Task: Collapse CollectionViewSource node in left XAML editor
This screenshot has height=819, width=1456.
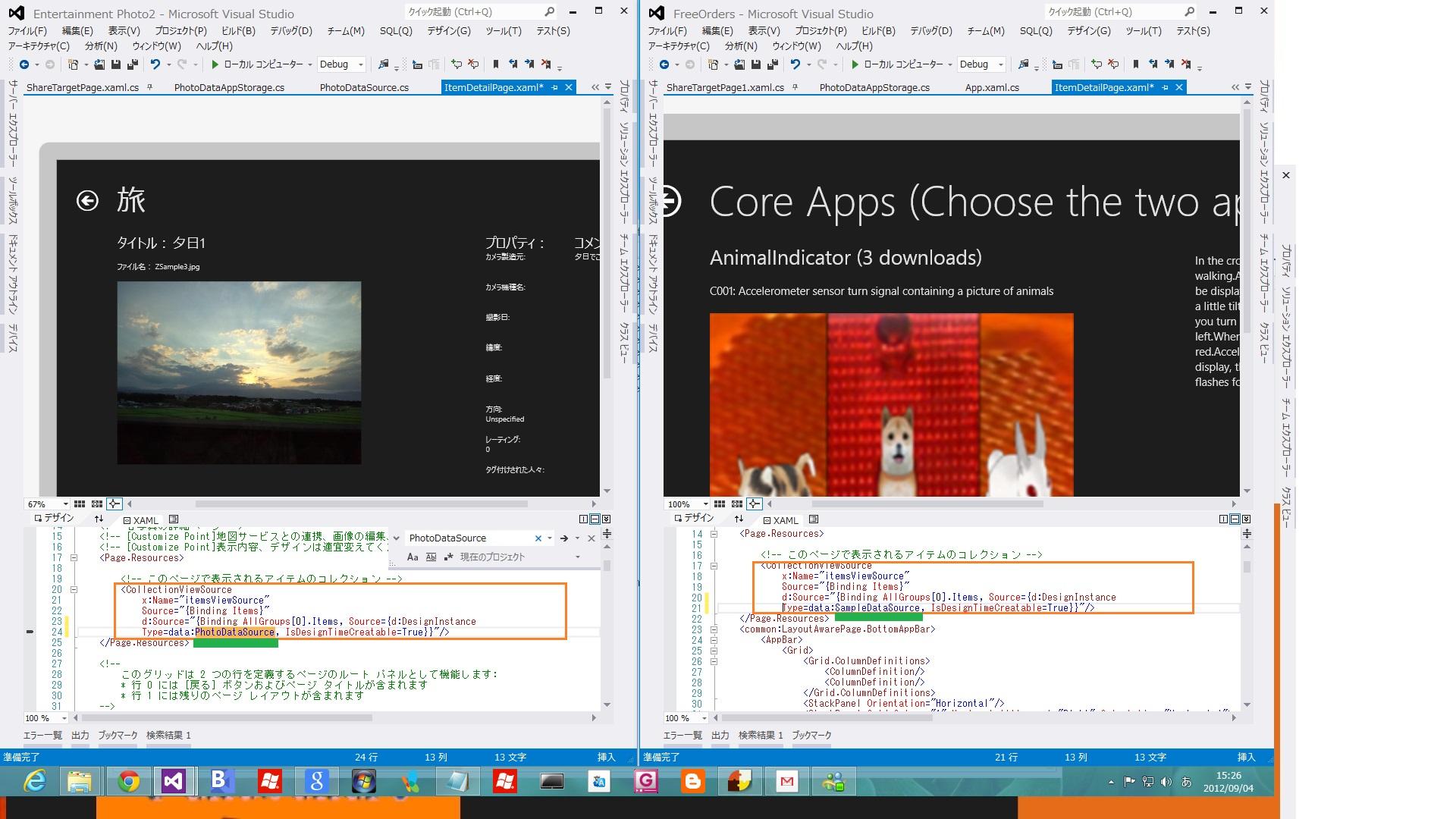Action: 74,589
